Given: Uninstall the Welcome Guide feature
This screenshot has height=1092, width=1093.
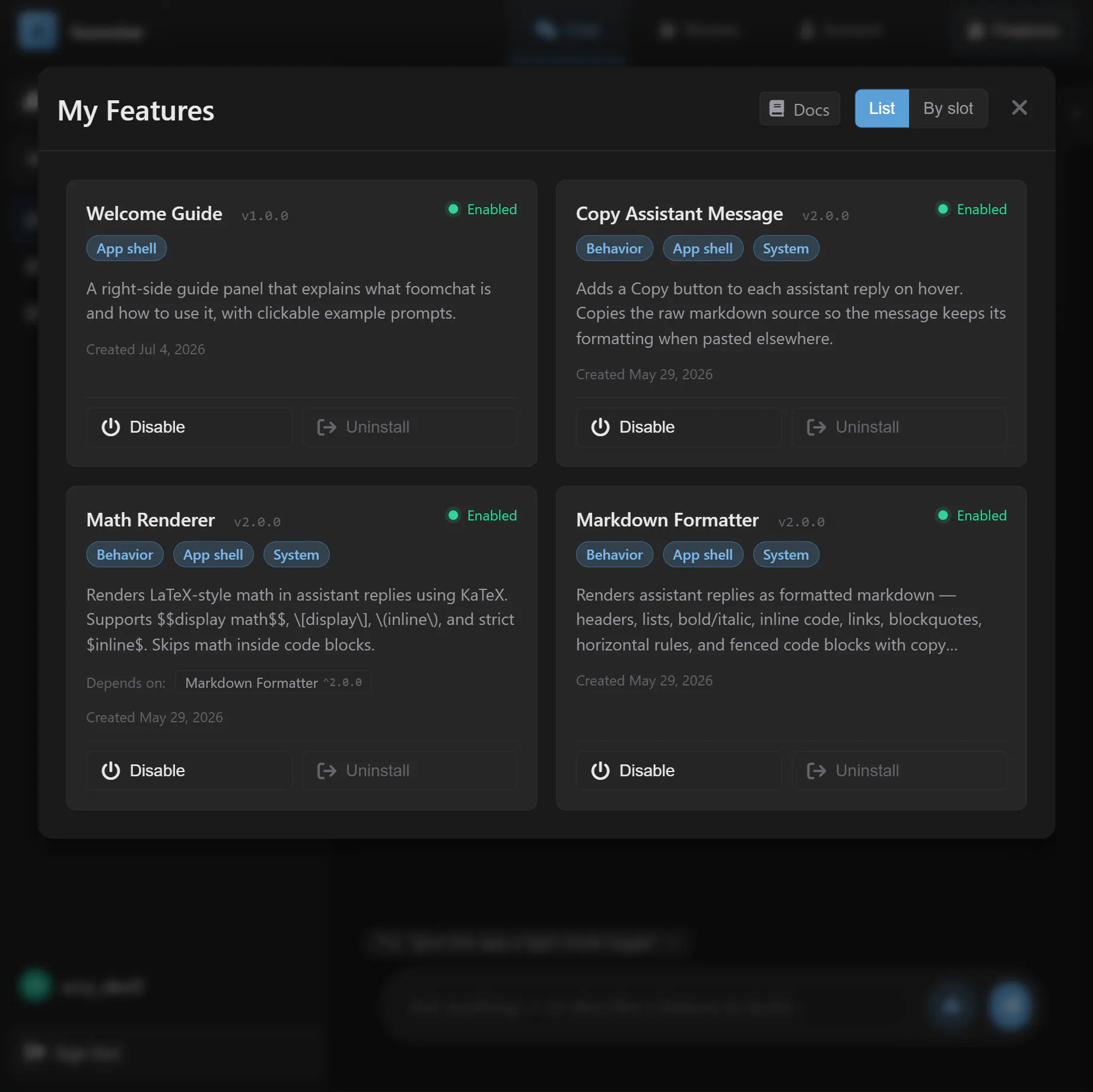Looking at the screenshot, I should [409, 427].
